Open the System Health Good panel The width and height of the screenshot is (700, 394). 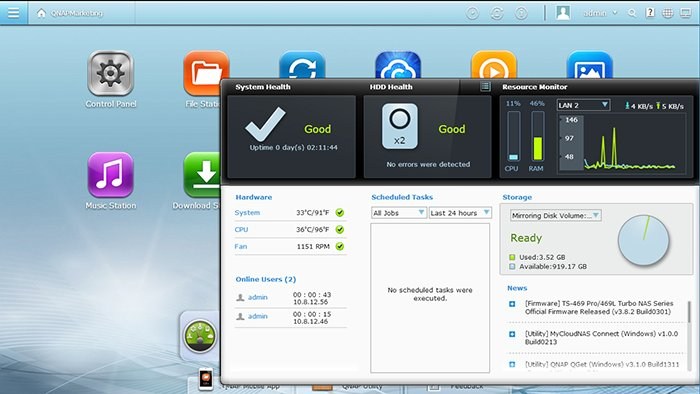(x=292, y=137)
